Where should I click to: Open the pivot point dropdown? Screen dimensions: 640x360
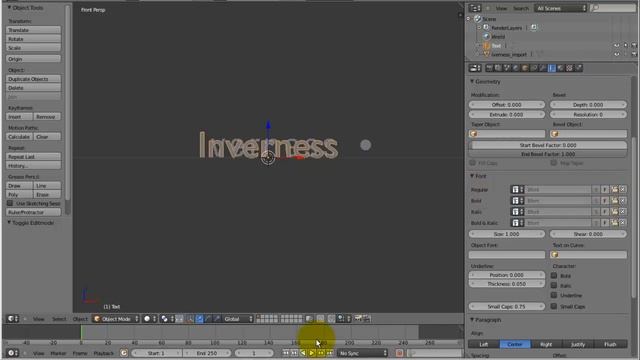point(167,319)
